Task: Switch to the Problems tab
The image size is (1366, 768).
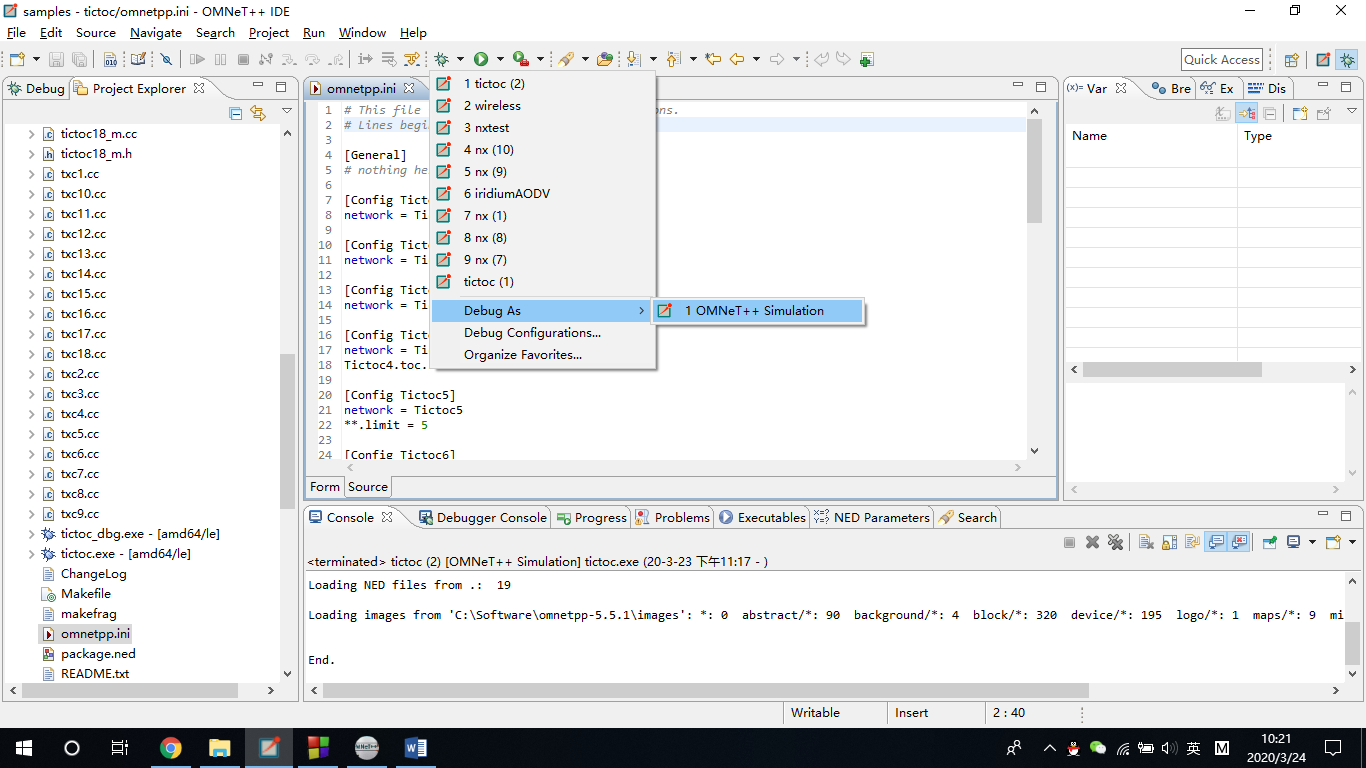Action: tap(673, 518)
